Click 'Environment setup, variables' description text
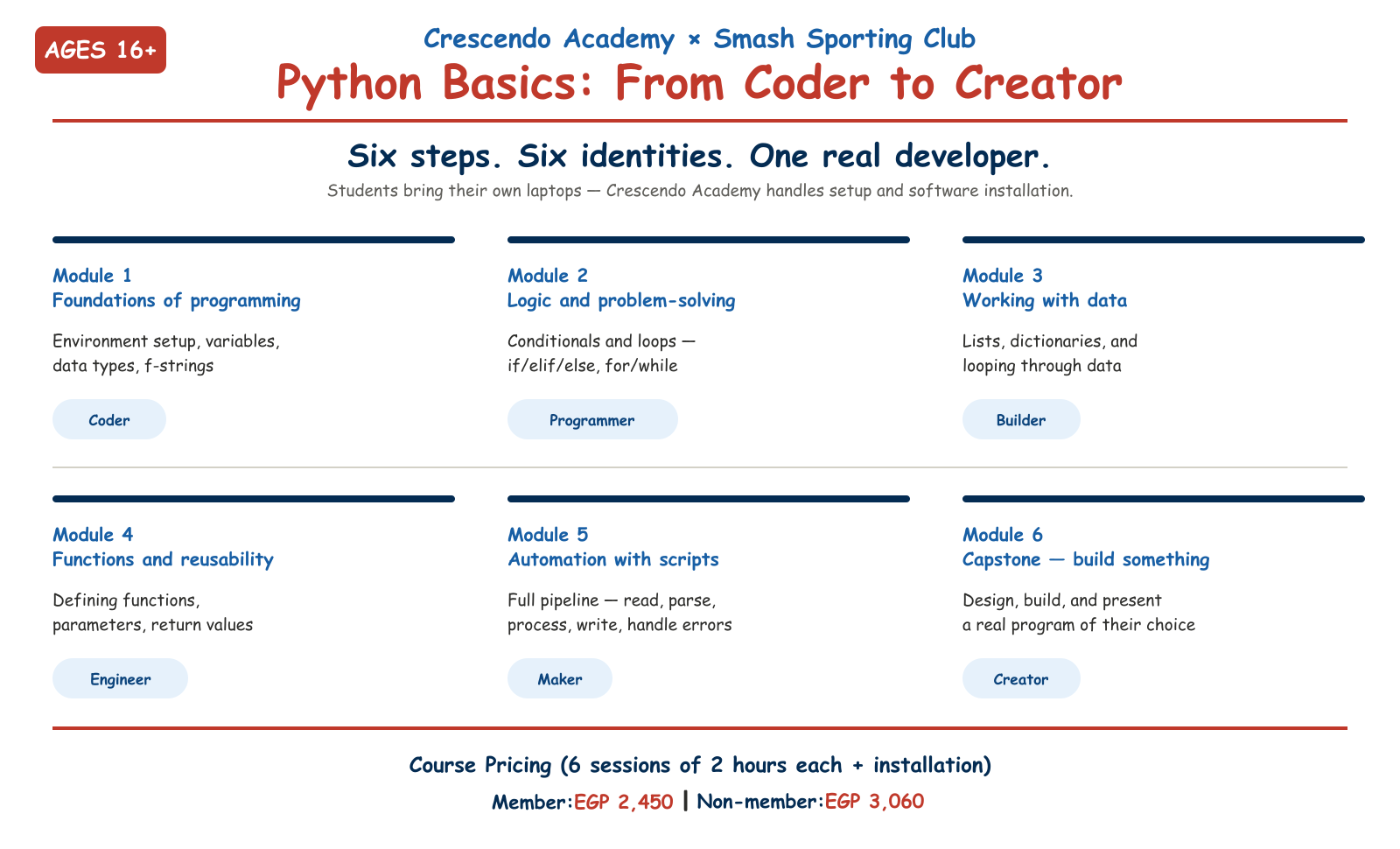 (166, 341)
